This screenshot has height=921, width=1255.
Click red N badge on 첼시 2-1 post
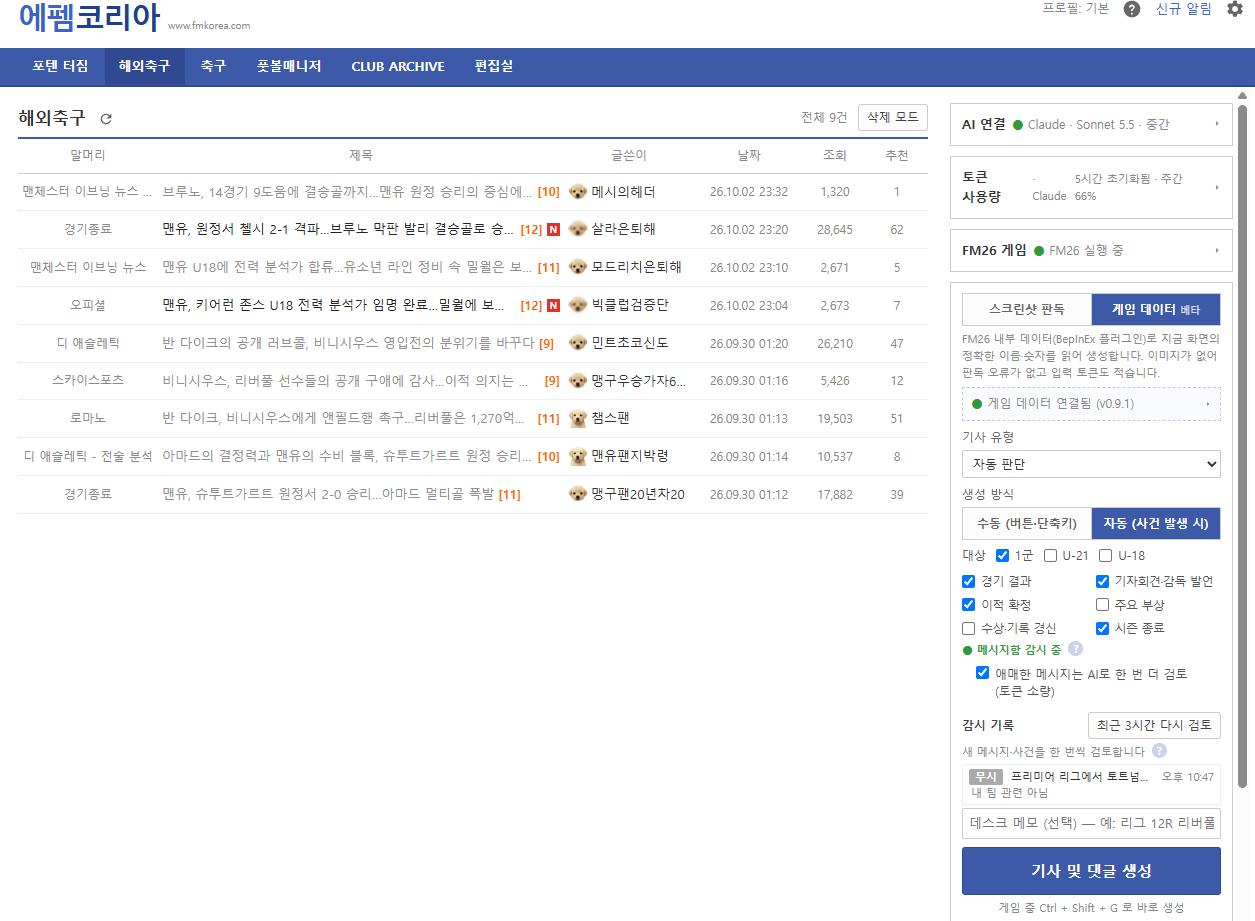(x=553, y=230)
